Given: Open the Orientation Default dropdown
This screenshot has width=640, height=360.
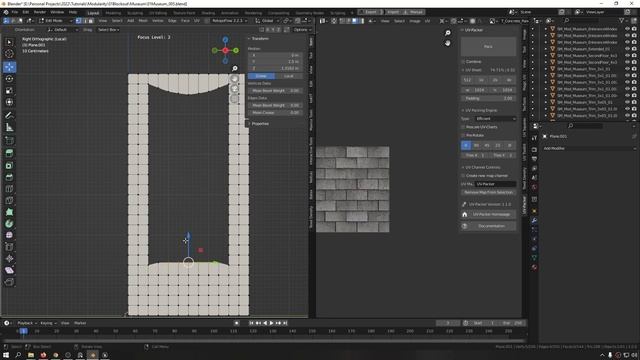Looking at the screenshot, I should pos(62,30).
